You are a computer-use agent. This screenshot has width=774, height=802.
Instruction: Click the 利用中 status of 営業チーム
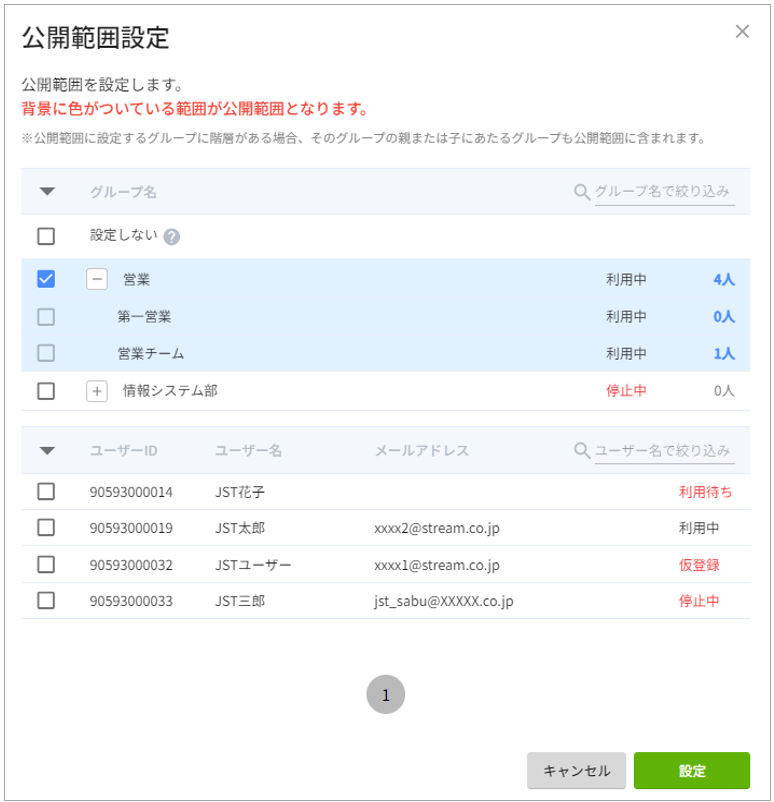626,353
